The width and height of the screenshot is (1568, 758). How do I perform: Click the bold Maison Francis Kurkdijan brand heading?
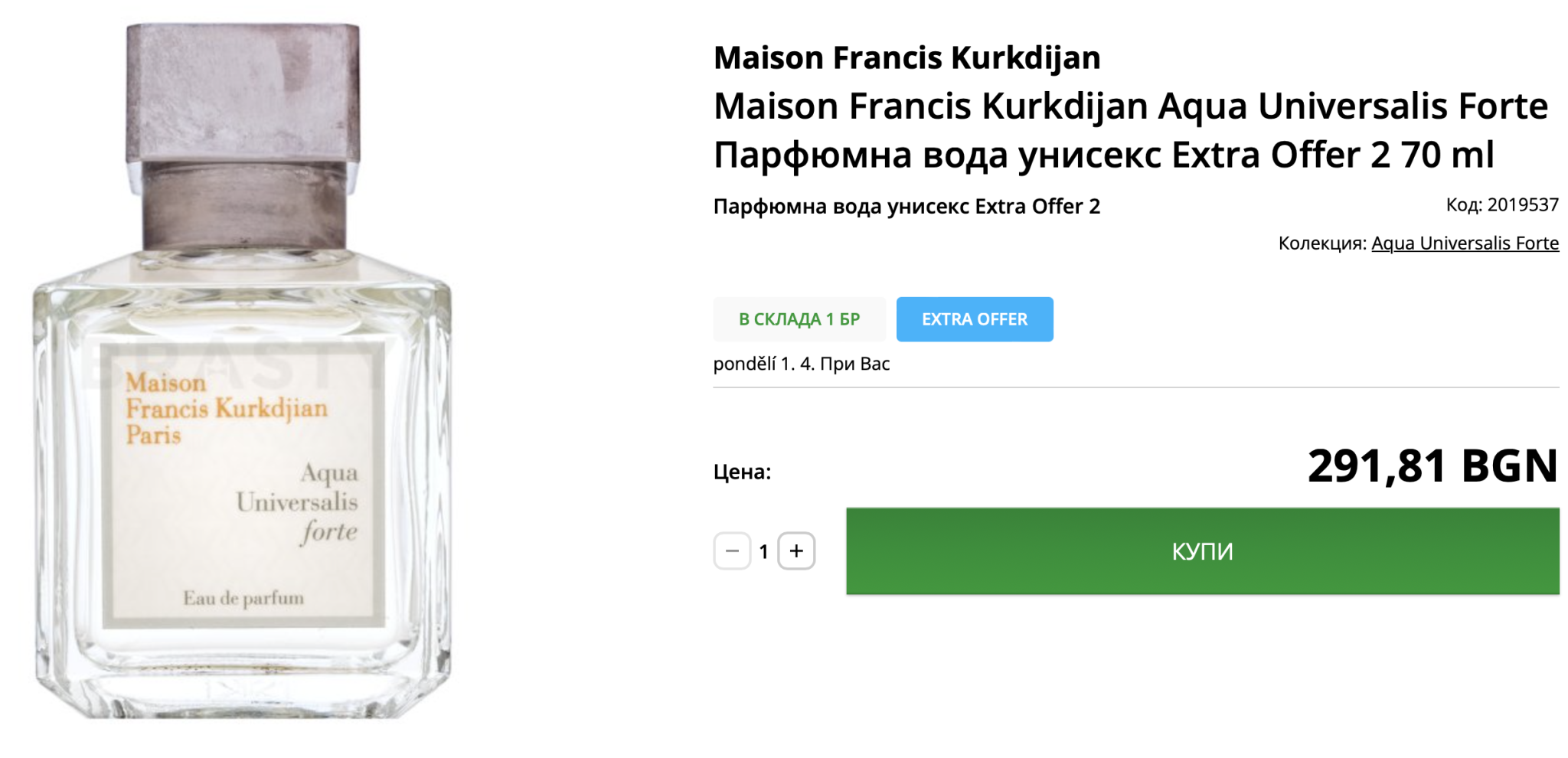pyautogui.click(x=906, y=58)
